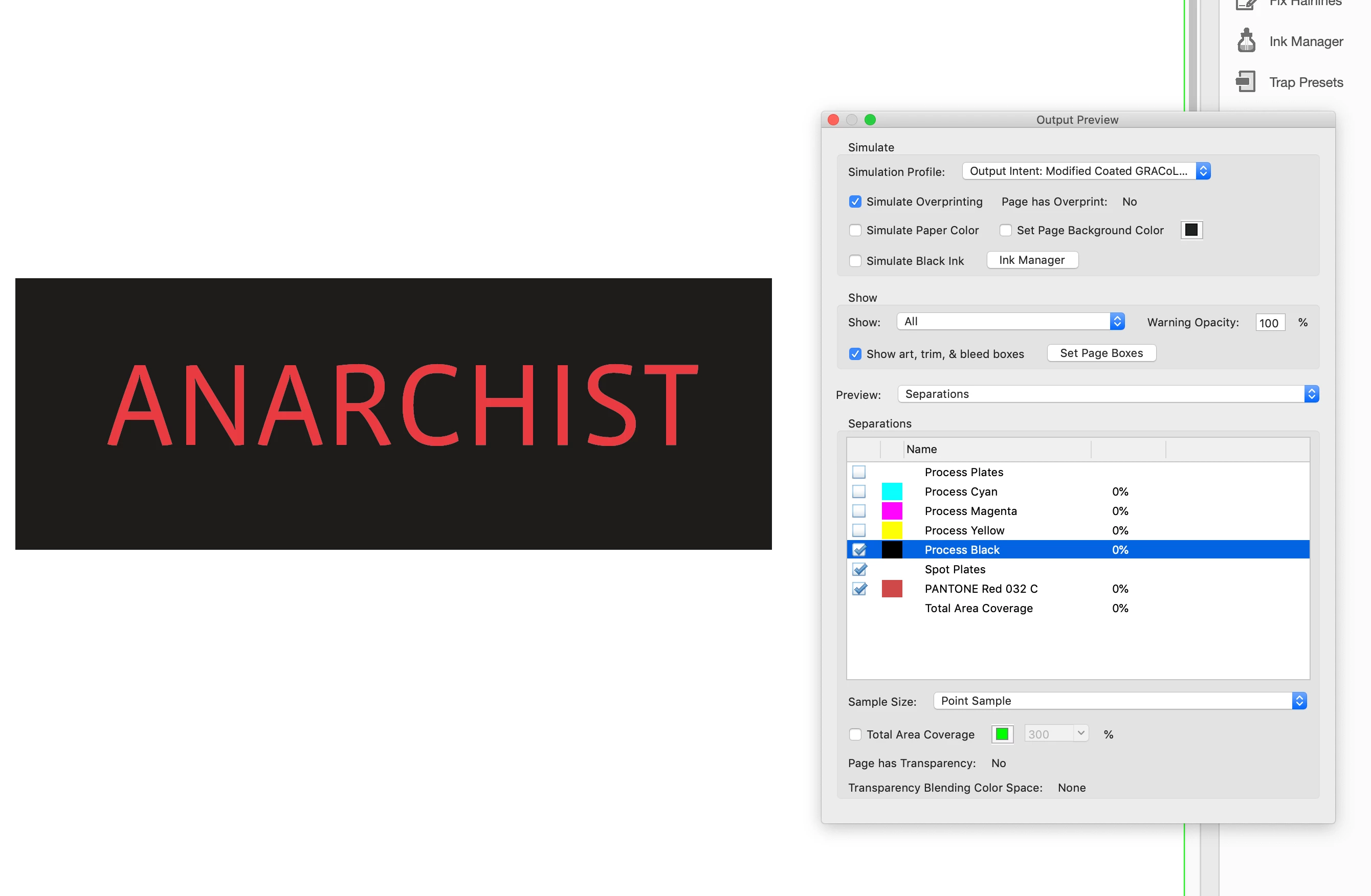This screenshot has height=896, width=1371.
Task: Select the Total Area Coverage row
Action: point(978,608)
